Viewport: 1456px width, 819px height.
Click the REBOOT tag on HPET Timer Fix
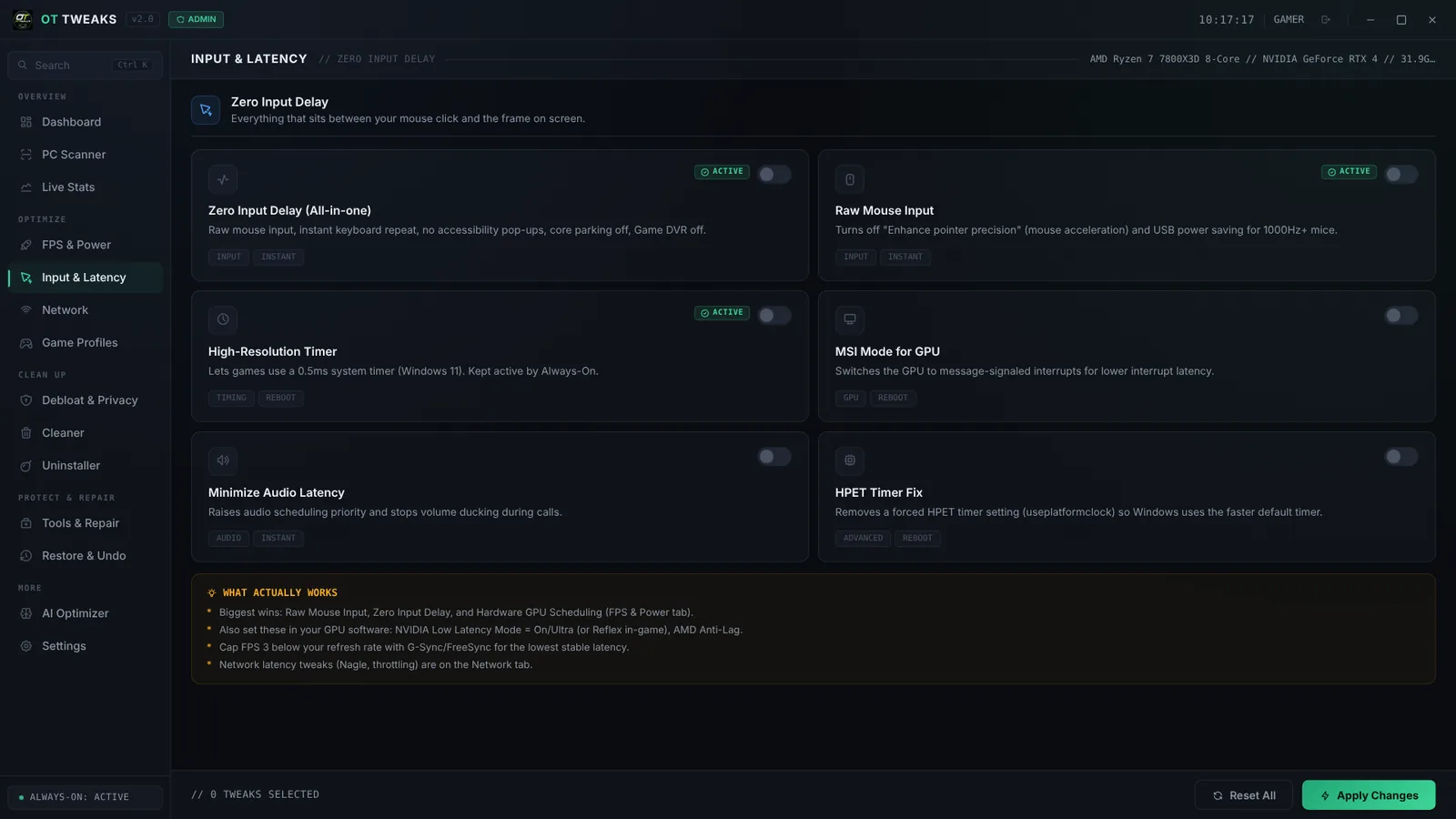(917, 539)
